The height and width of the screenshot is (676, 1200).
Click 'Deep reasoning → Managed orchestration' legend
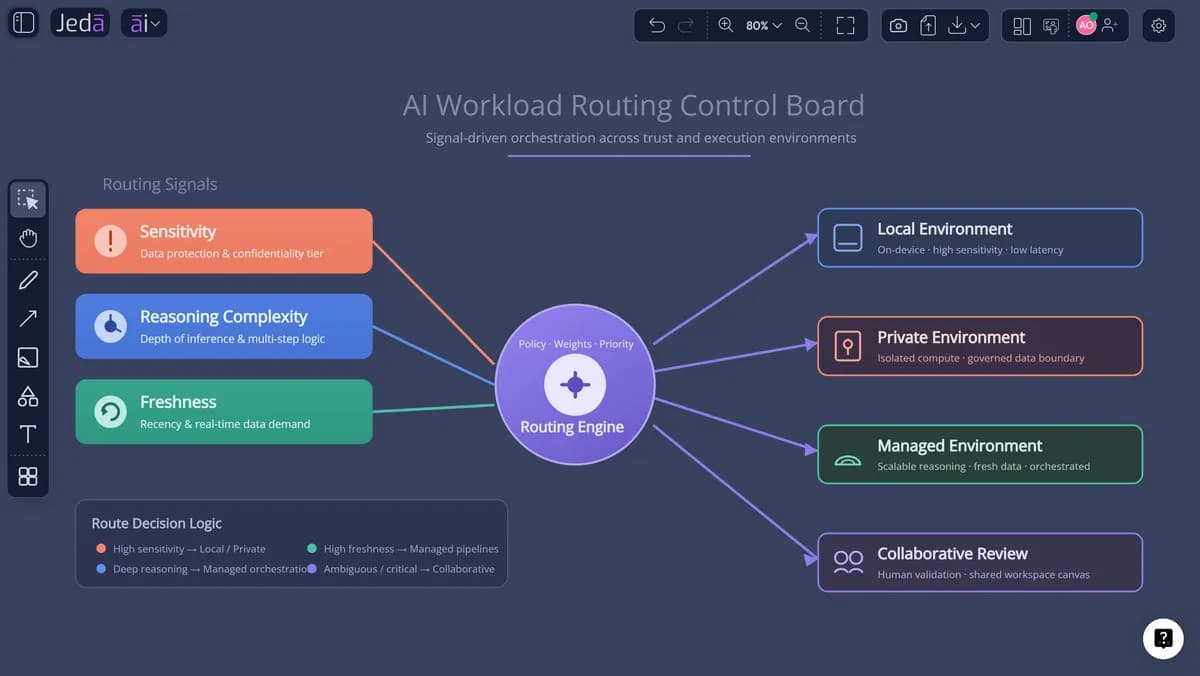click(210, 569)
